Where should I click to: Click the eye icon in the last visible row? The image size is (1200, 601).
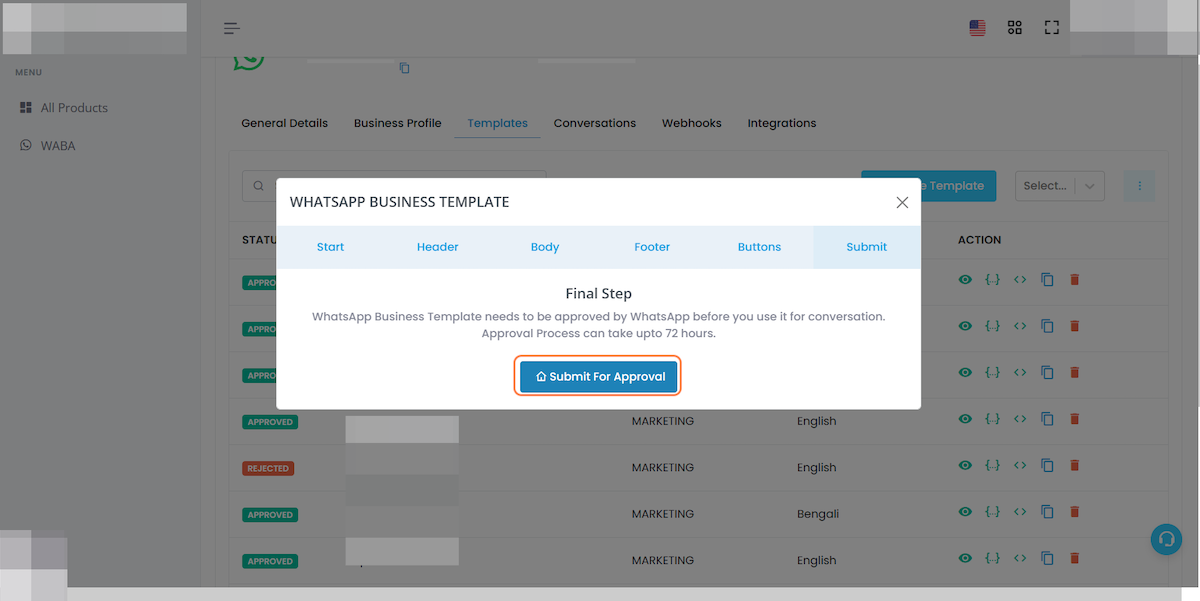coord(965,558)
